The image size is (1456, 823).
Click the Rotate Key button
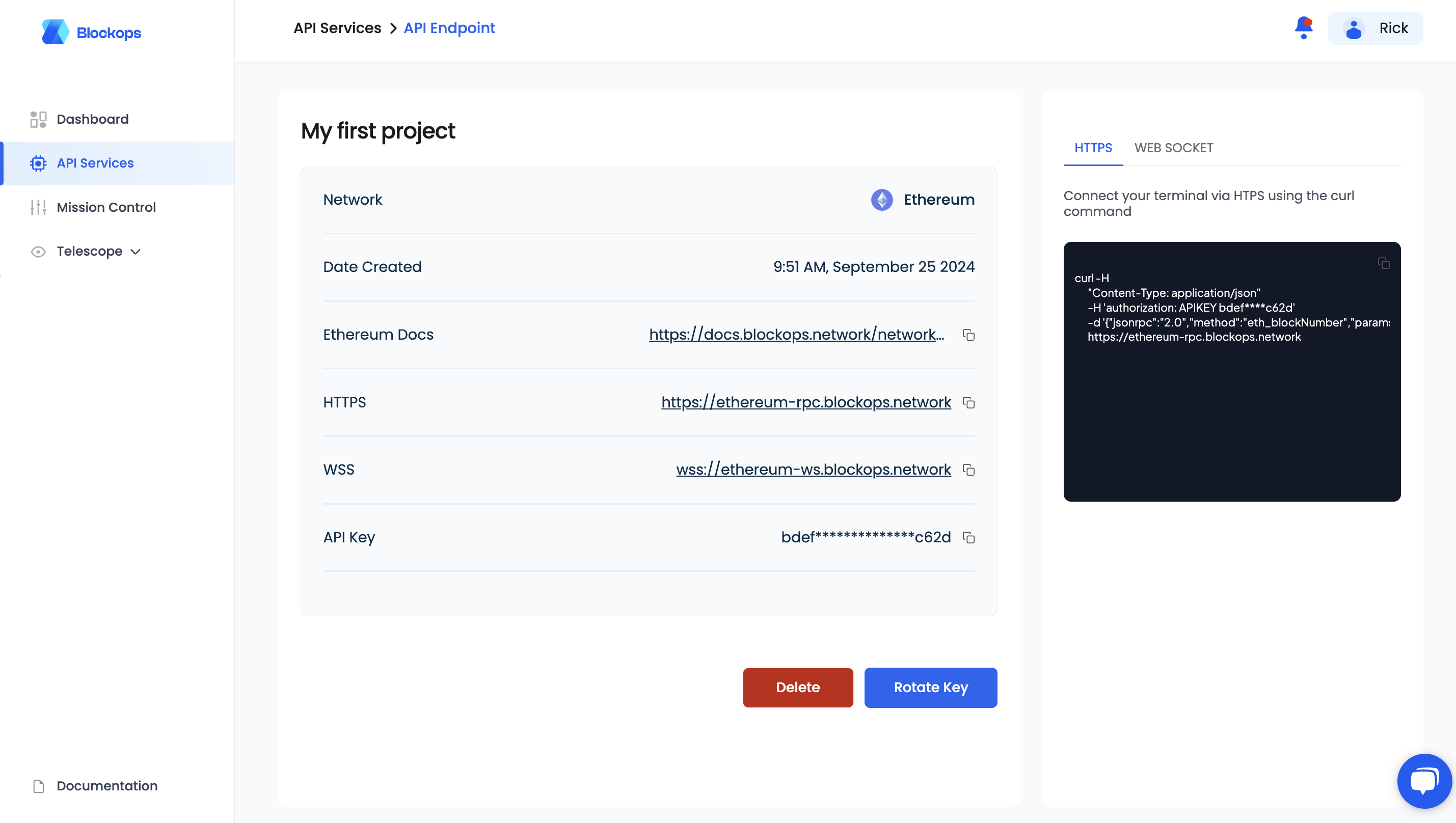931,688
